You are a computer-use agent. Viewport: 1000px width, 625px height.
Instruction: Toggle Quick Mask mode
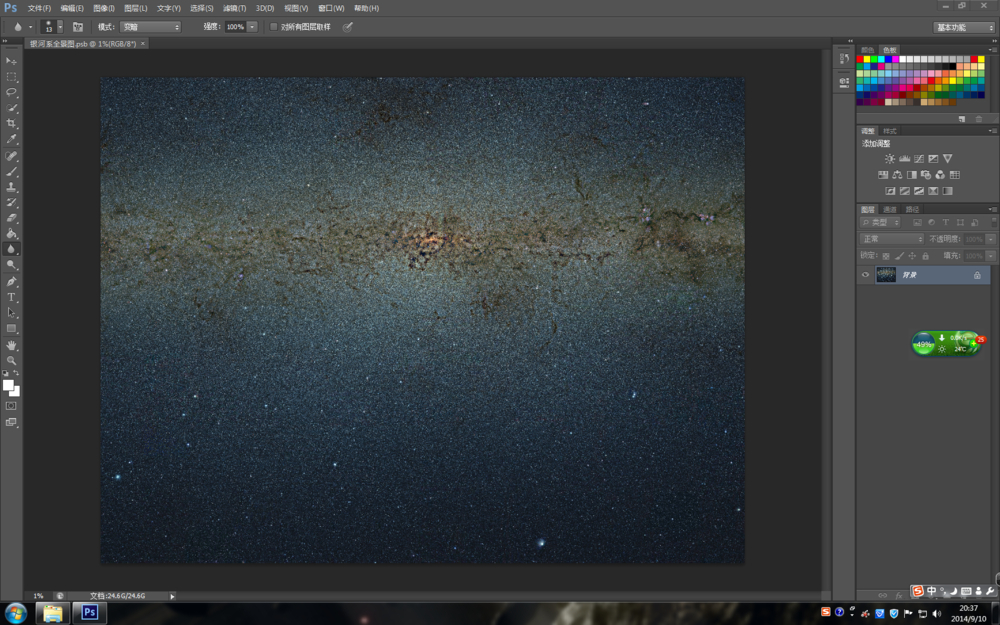(x=12, y=406)
